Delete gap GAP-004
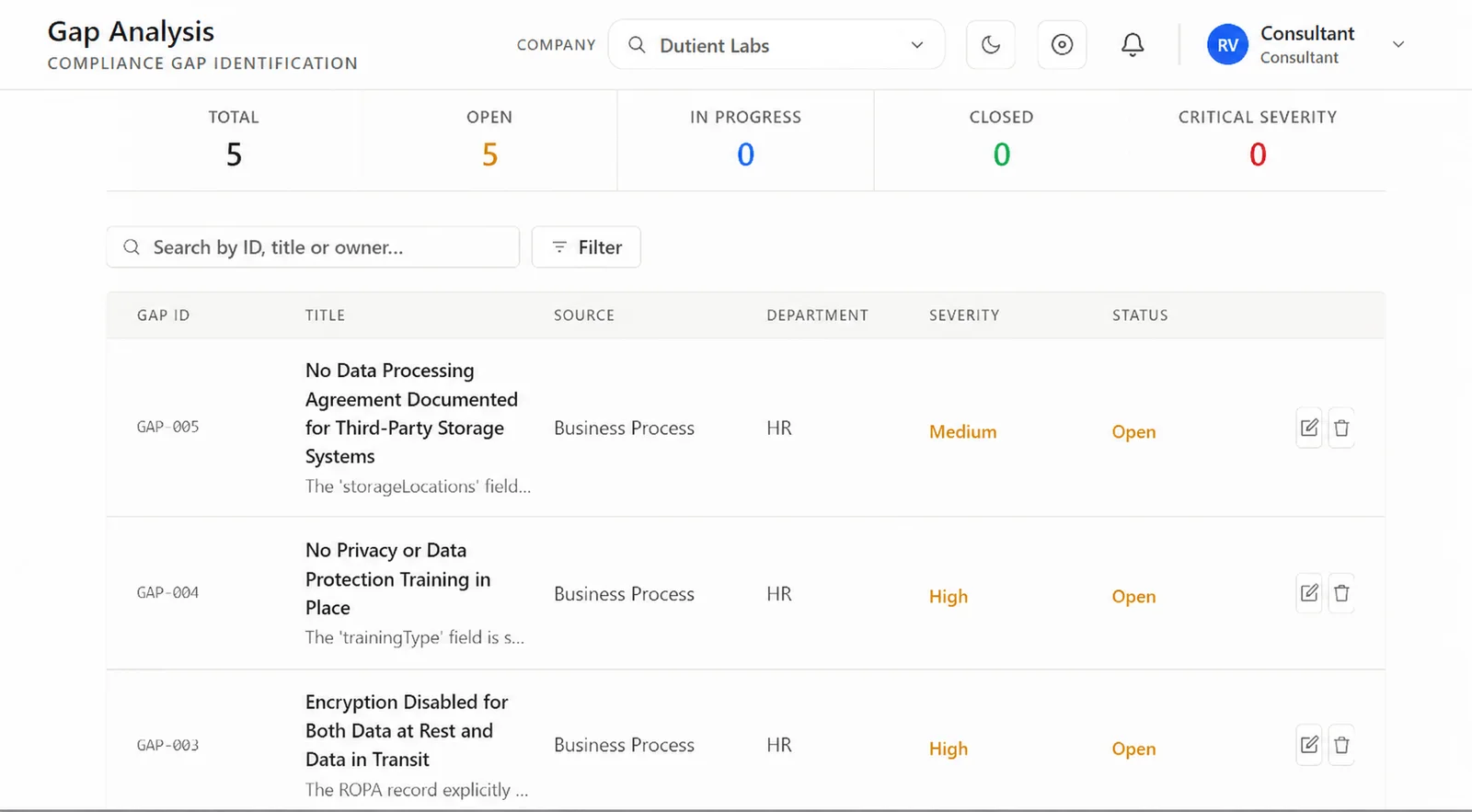Screen dimensions: 1472x812 (x=1341, y=593)
